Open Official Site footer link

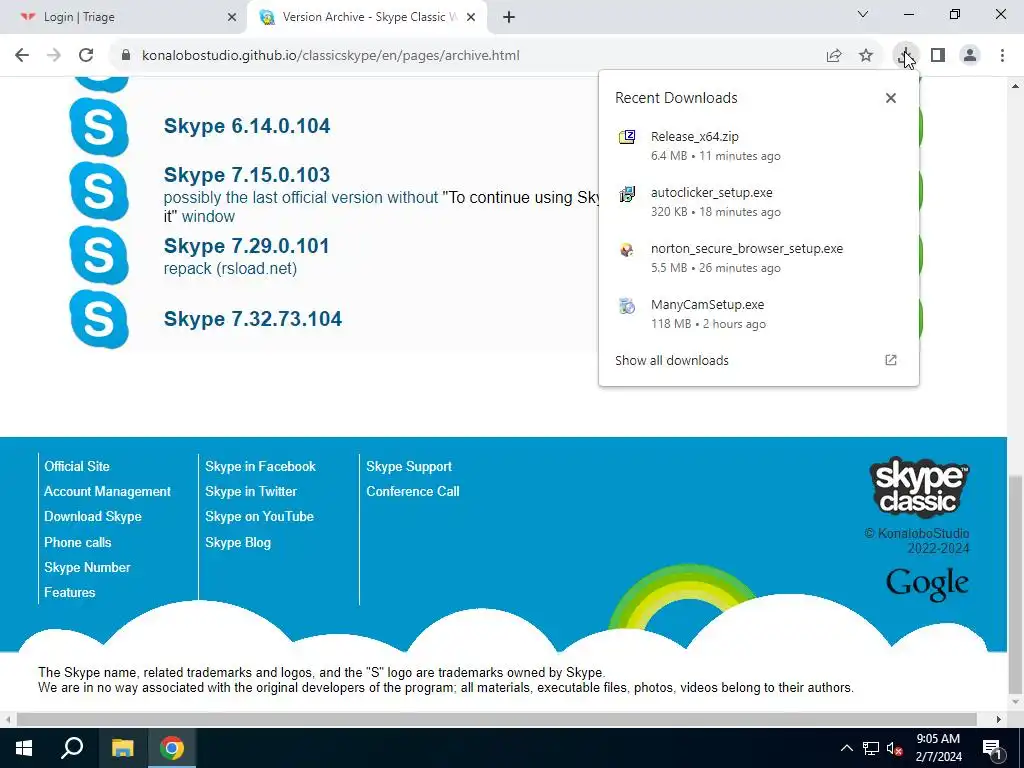coord(76,466)
